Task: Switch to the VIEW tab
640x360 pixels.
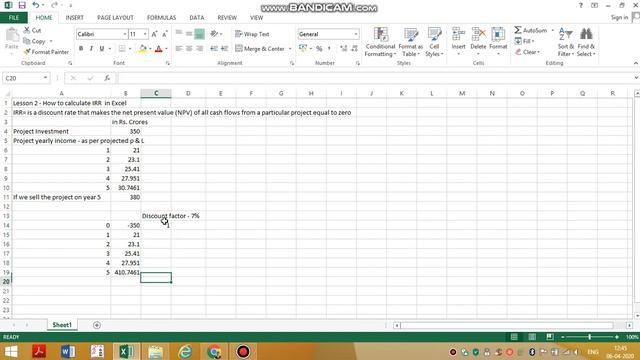Action: (256, 18)
